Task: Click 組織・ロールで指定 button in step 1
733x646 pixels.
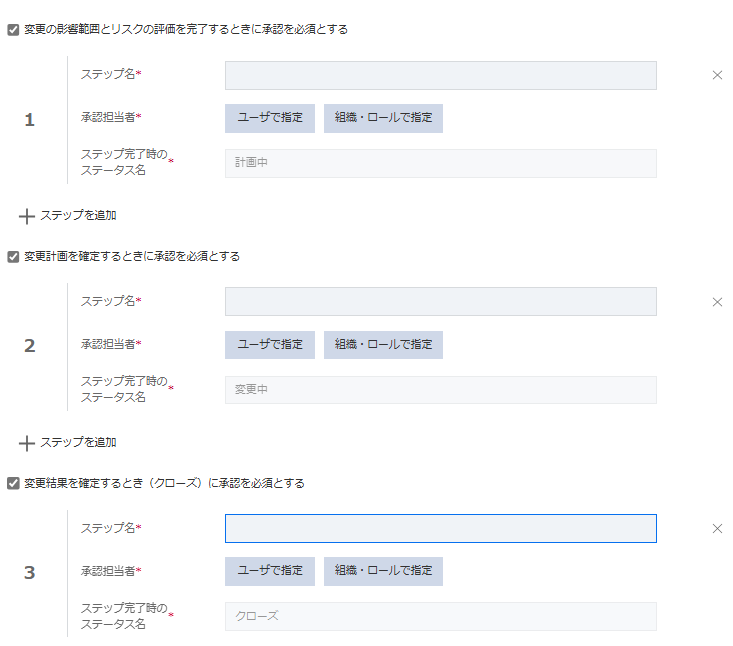Action: point(383,118)
